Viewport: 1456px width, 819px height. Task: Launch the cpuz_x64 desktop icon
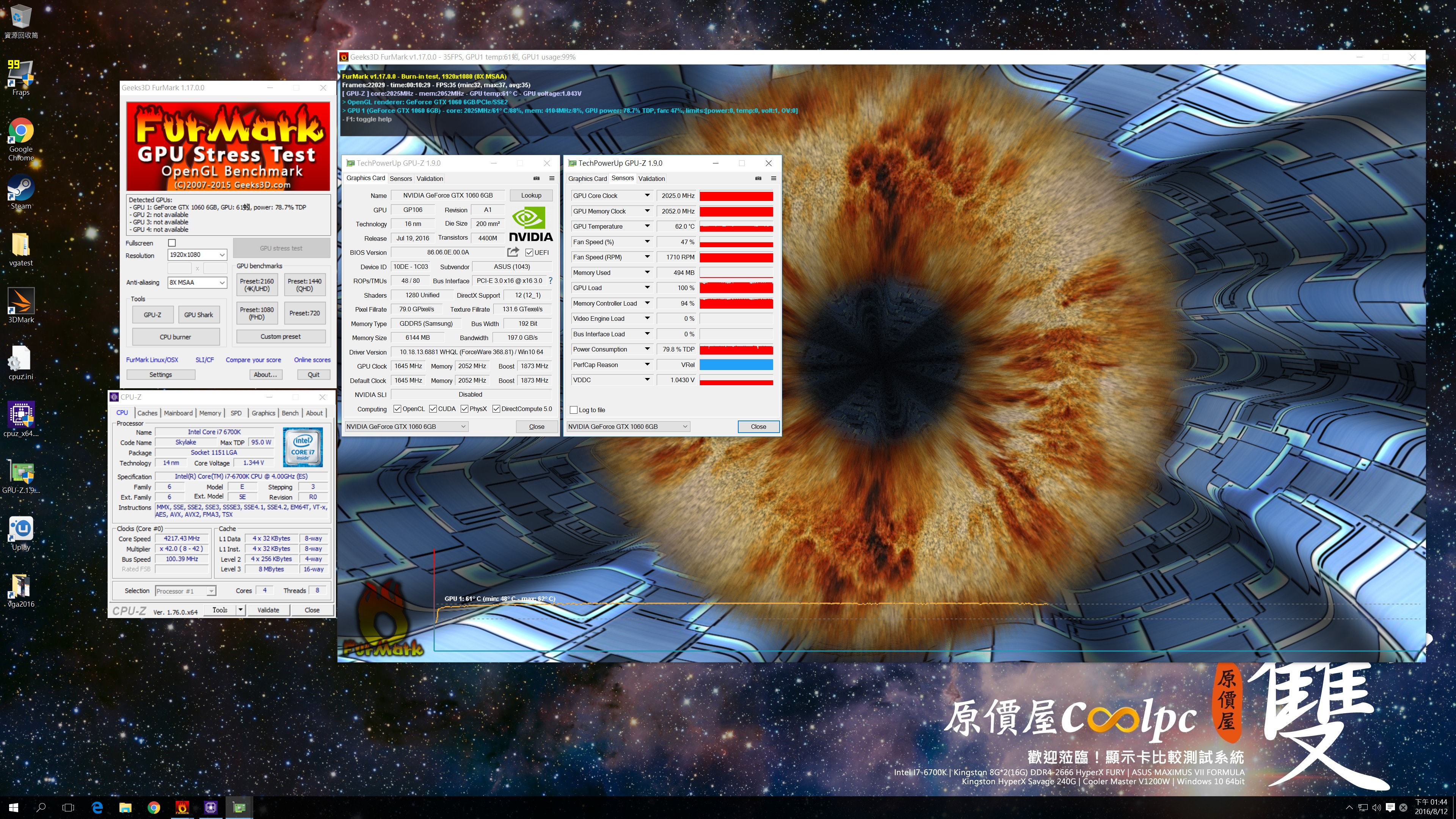pyautogui.click(x=21, y=419)
